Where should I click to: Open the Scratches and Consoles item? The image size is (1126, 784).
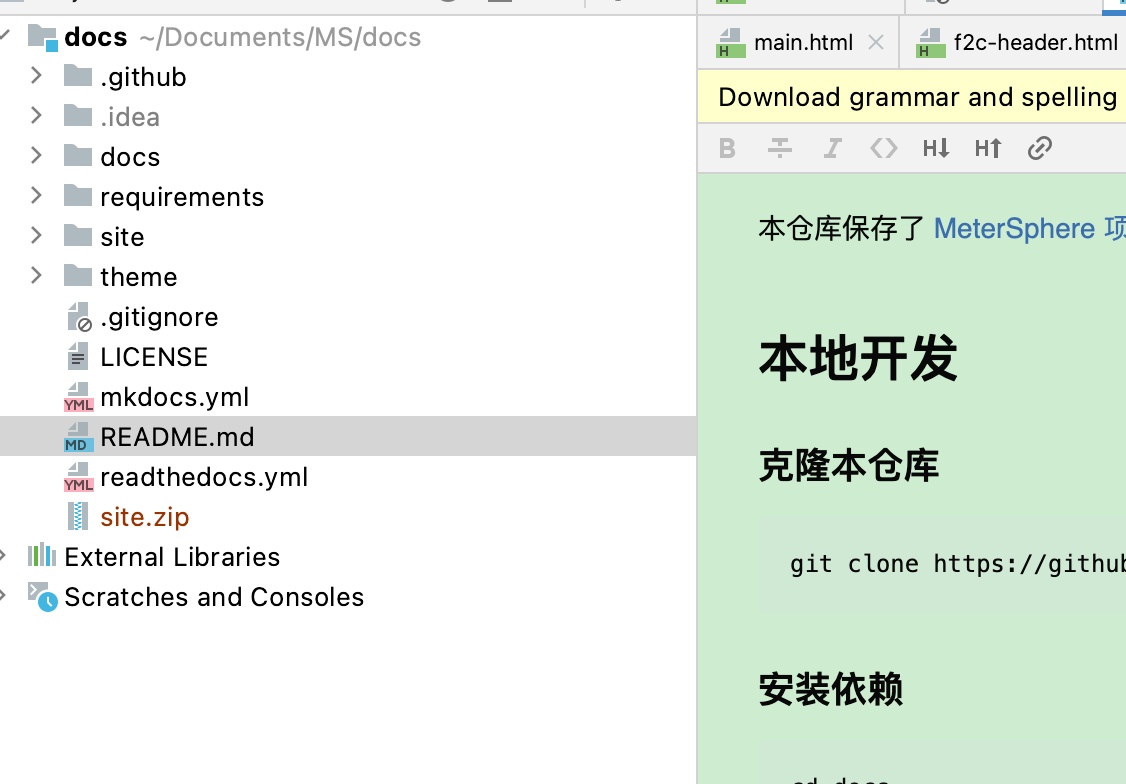click(214, 597)
